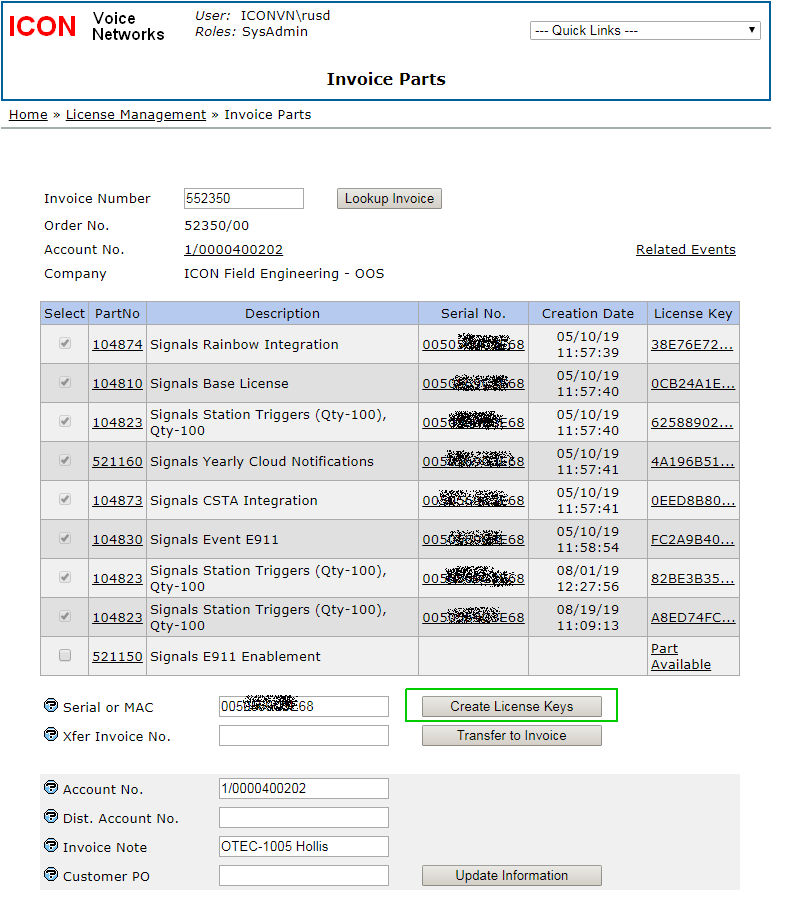Click the Invoice Note input field
The width and height of the screenshot is (796, 900).
[x=304, y=847]
